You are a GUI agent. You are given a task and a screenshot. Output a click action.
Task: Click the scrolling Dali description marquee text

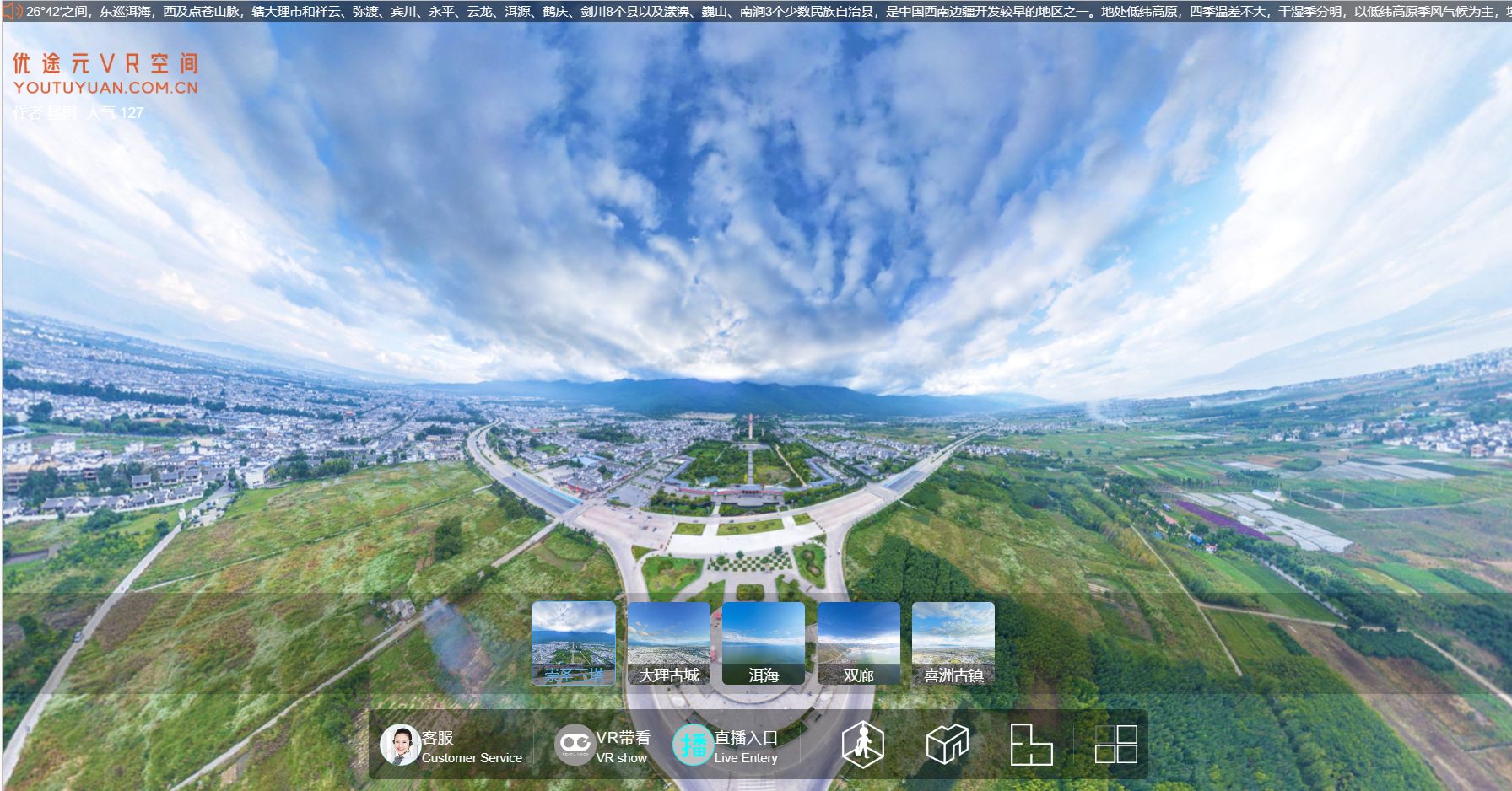coord(768,12)
